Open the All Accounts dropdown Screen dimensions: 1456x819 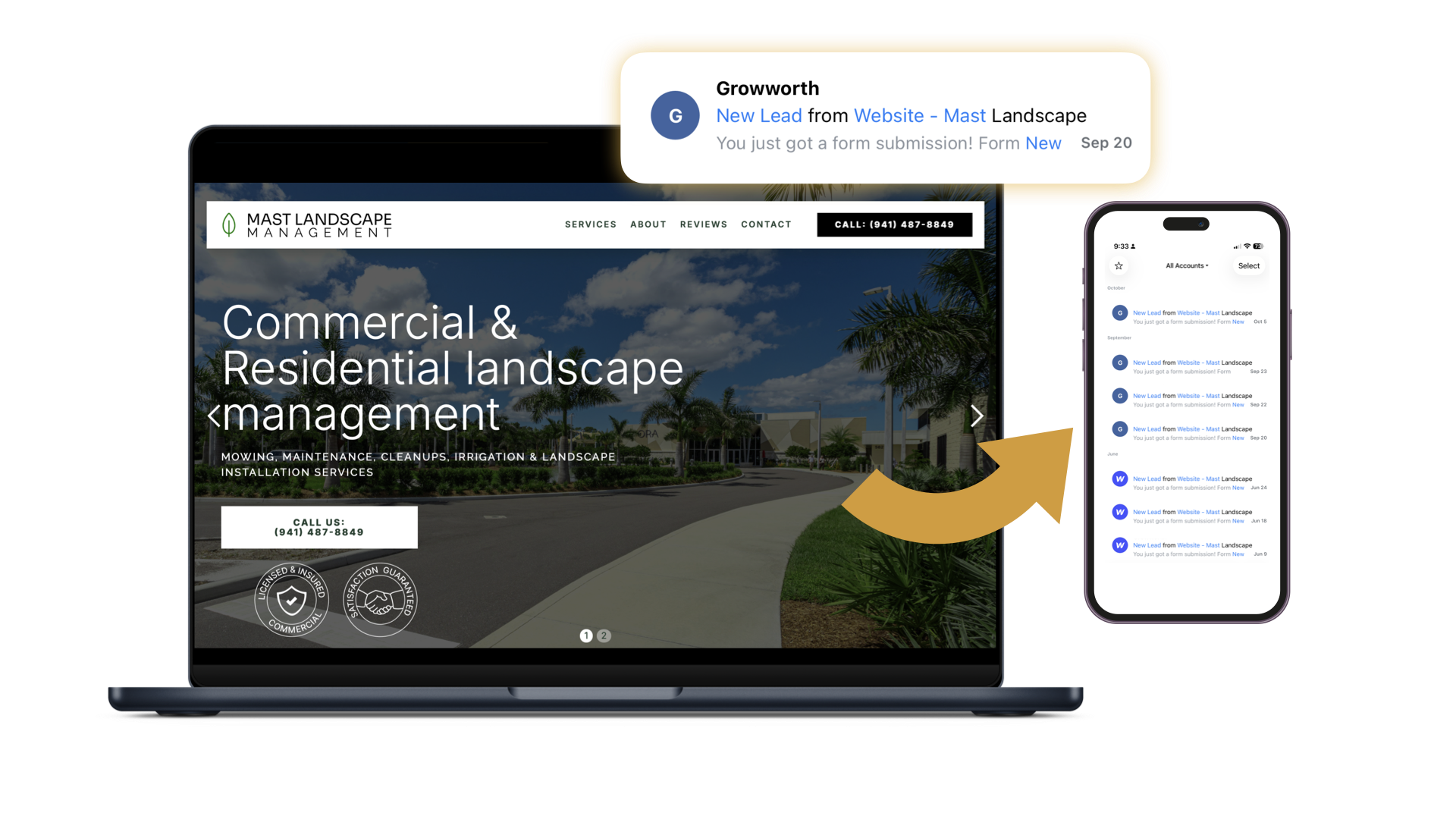click(1187, 266)
